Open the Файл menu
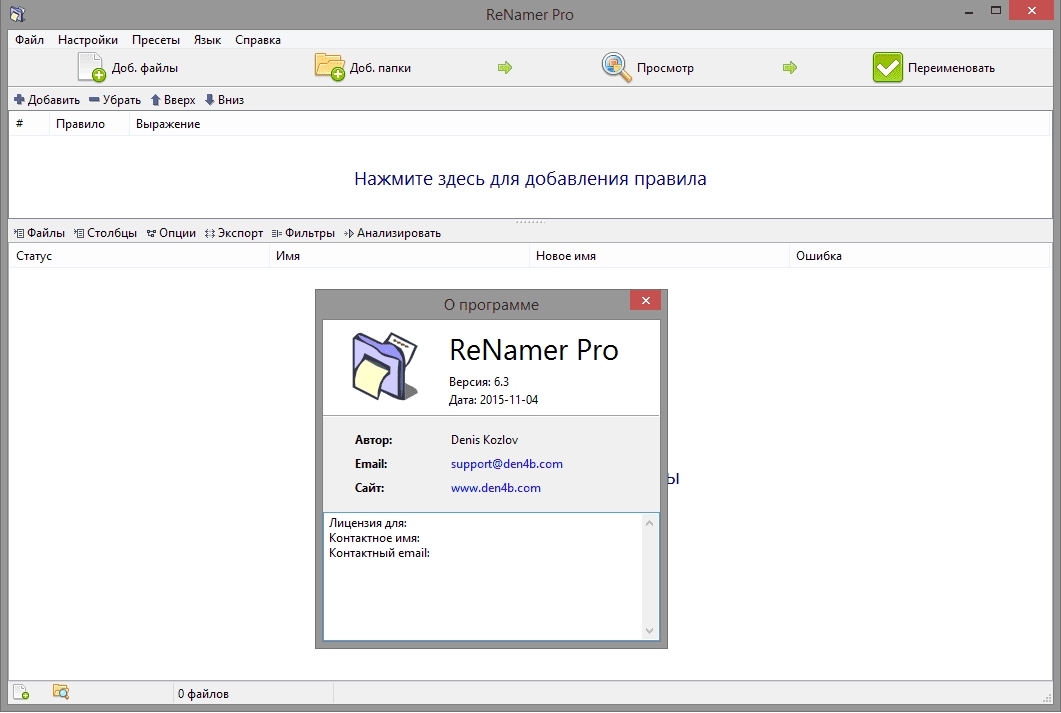The image size is (1061, 713). click(x=30, y=40)
